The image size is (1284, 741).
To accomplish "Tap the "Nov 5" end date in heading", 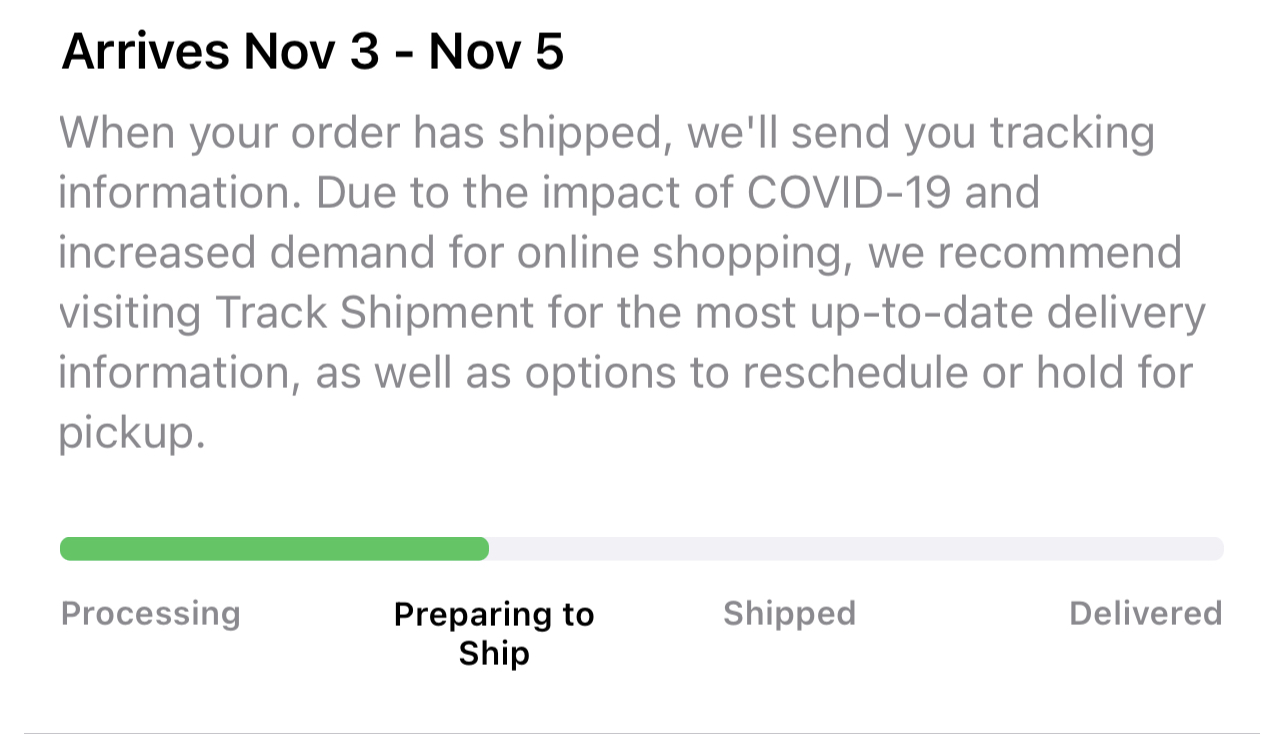I will tap(496, 52).
